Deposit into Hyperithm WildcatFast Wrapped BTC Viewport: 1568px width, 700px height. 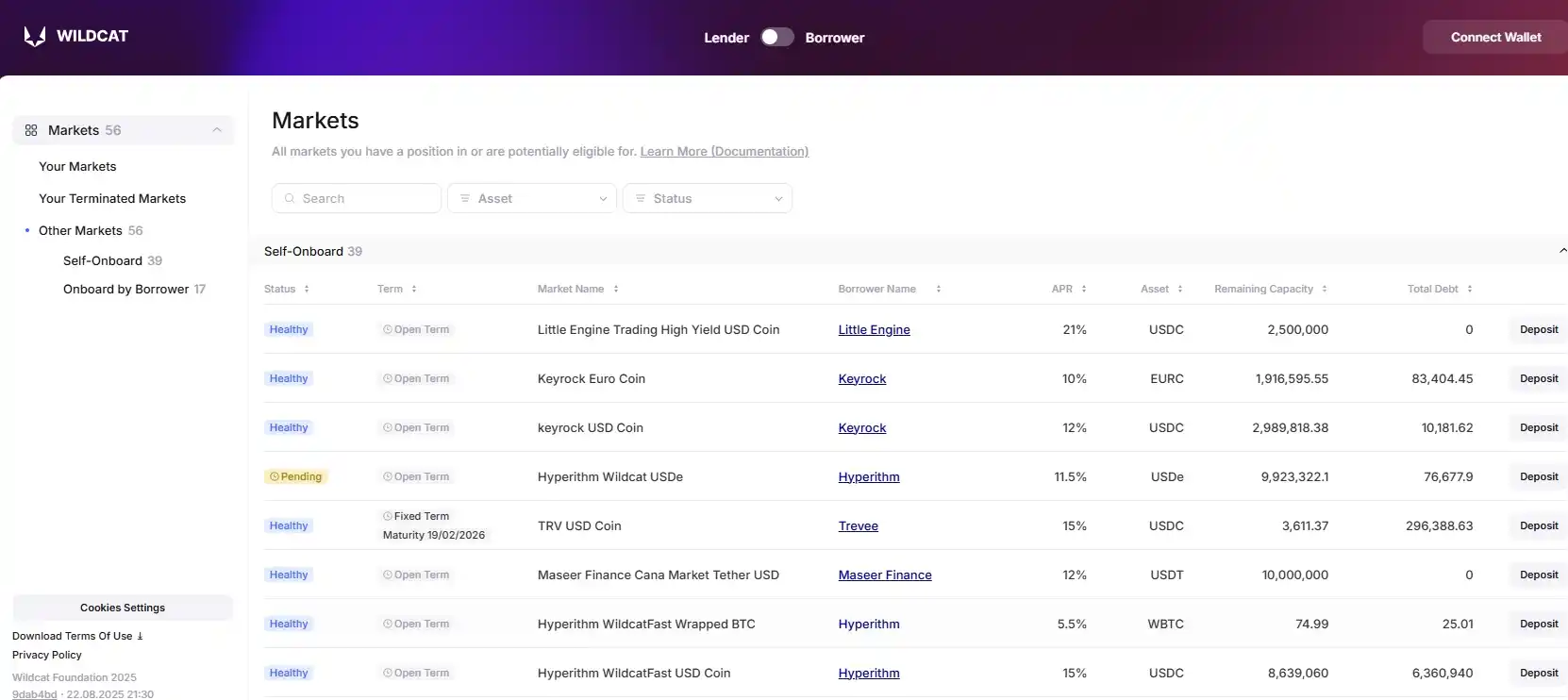[1539, 624]
